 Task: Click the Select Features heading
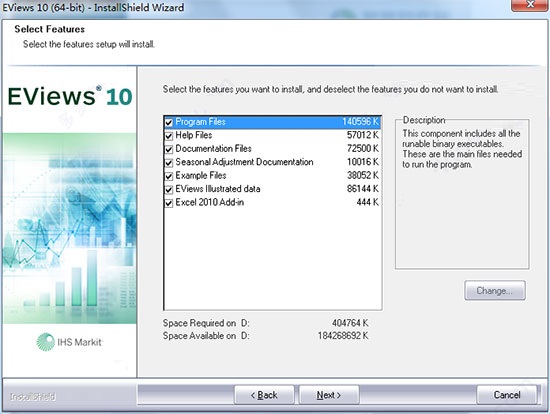click(49, 29)
